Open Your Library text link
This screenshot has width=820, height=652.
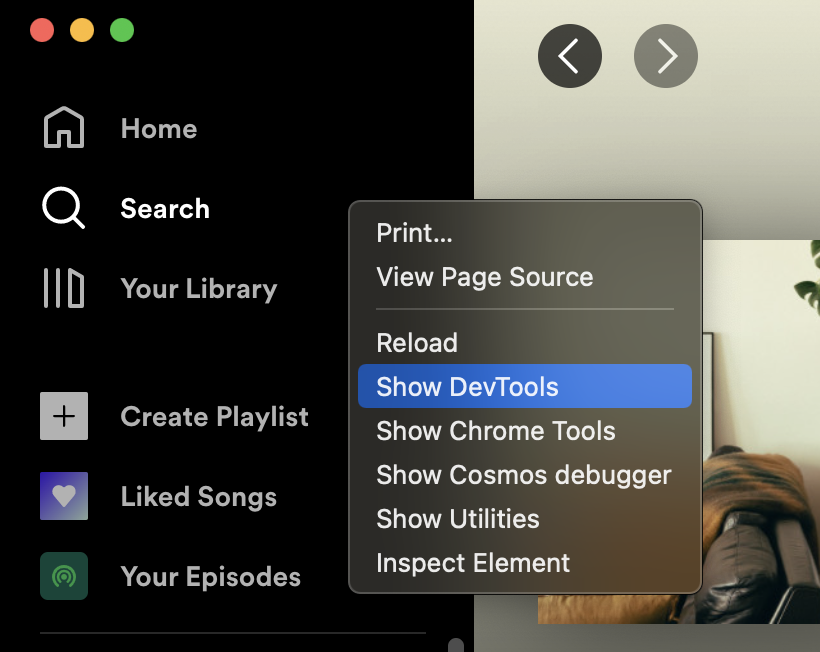pos(199,289)
